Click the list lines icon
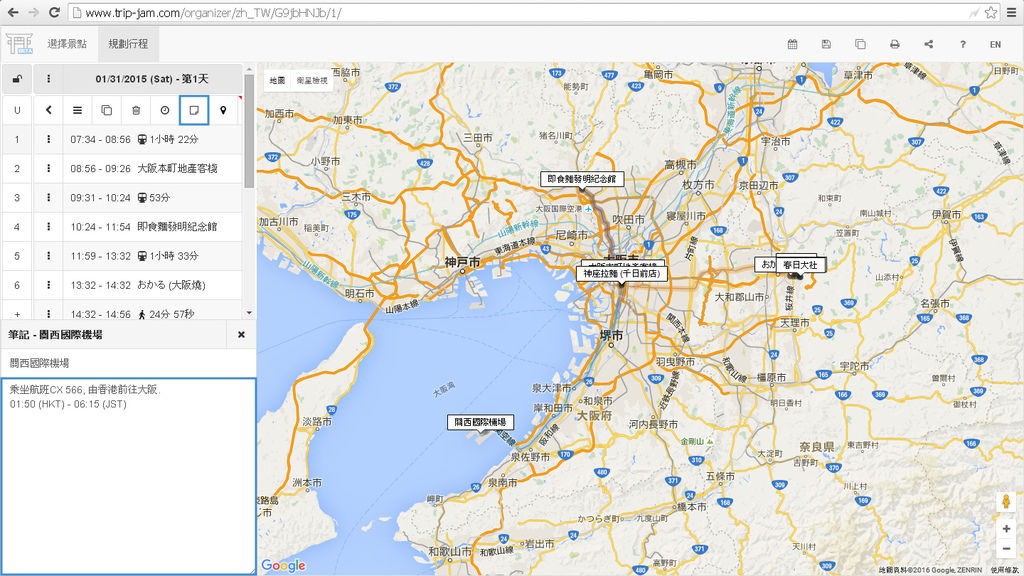The width and height of the screenshot is (1024, 576). tap(77, 110)
